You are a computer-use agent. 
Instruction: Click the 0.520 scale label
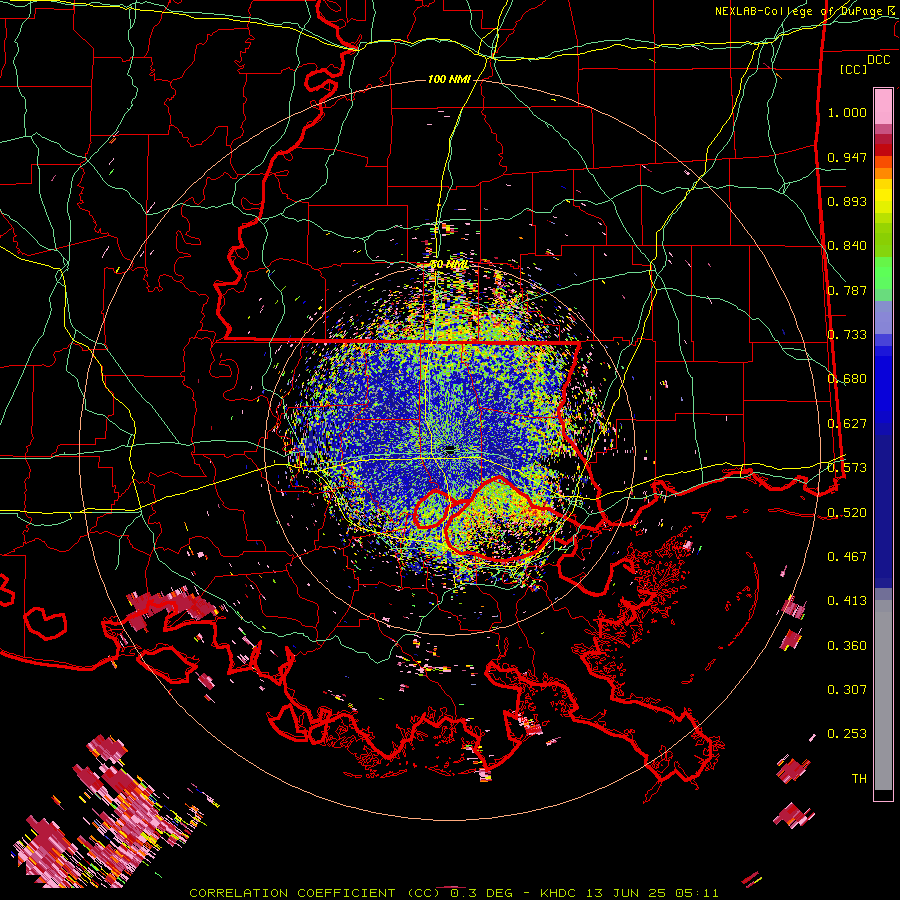point(847,513)
